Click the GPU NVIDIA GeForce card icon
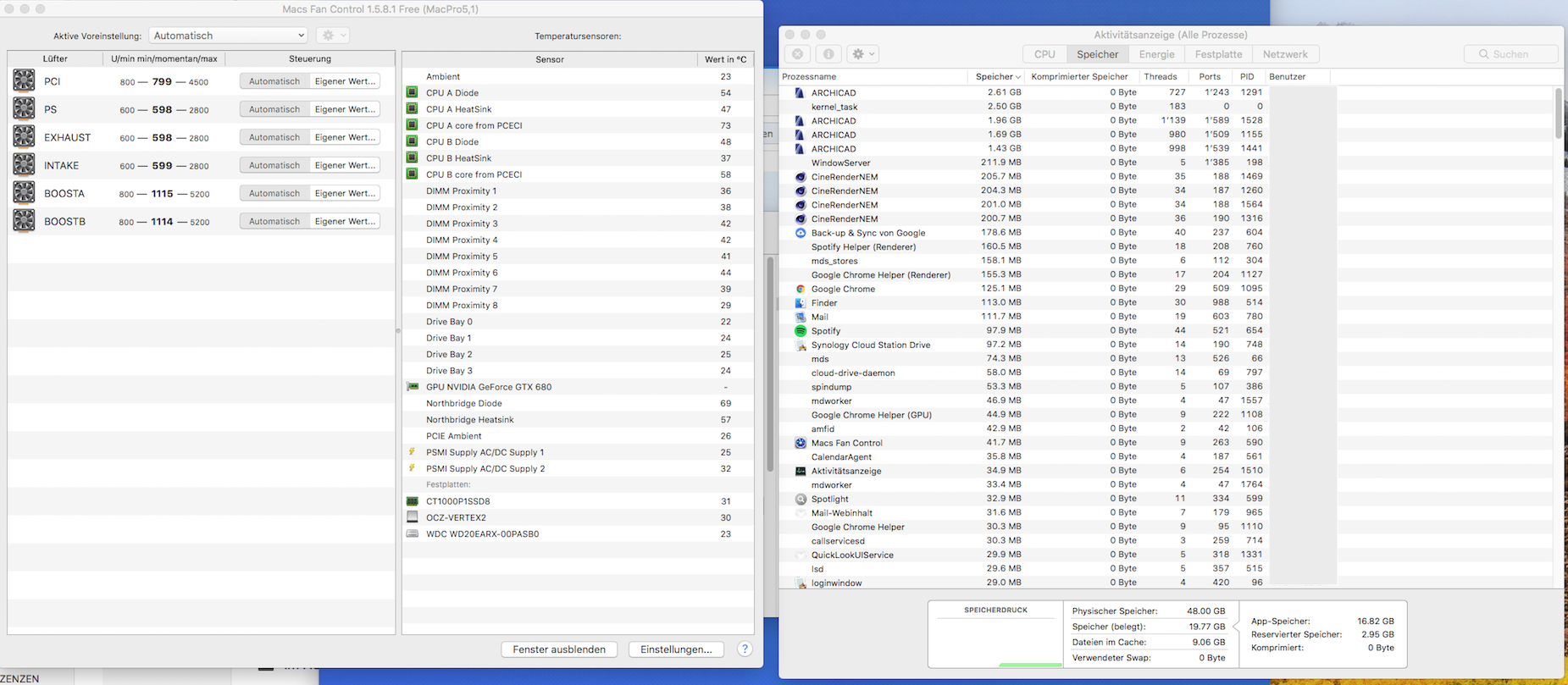The height and width of the screenshot is (685, 1568). click(x=413, y=386)
